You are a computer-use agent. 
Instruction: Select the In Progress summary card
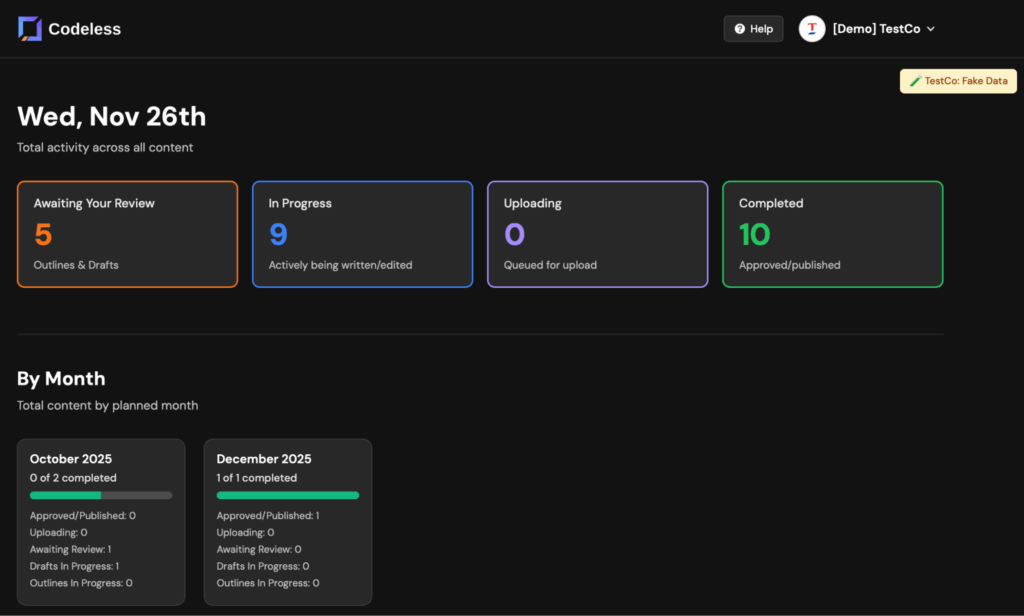[362, 234]
